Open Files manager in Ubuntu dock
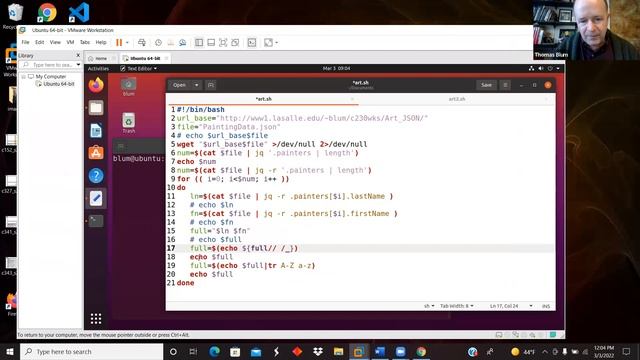Image resolution: width=640 pixels, height=360 pixels. (x=96, y=108)
